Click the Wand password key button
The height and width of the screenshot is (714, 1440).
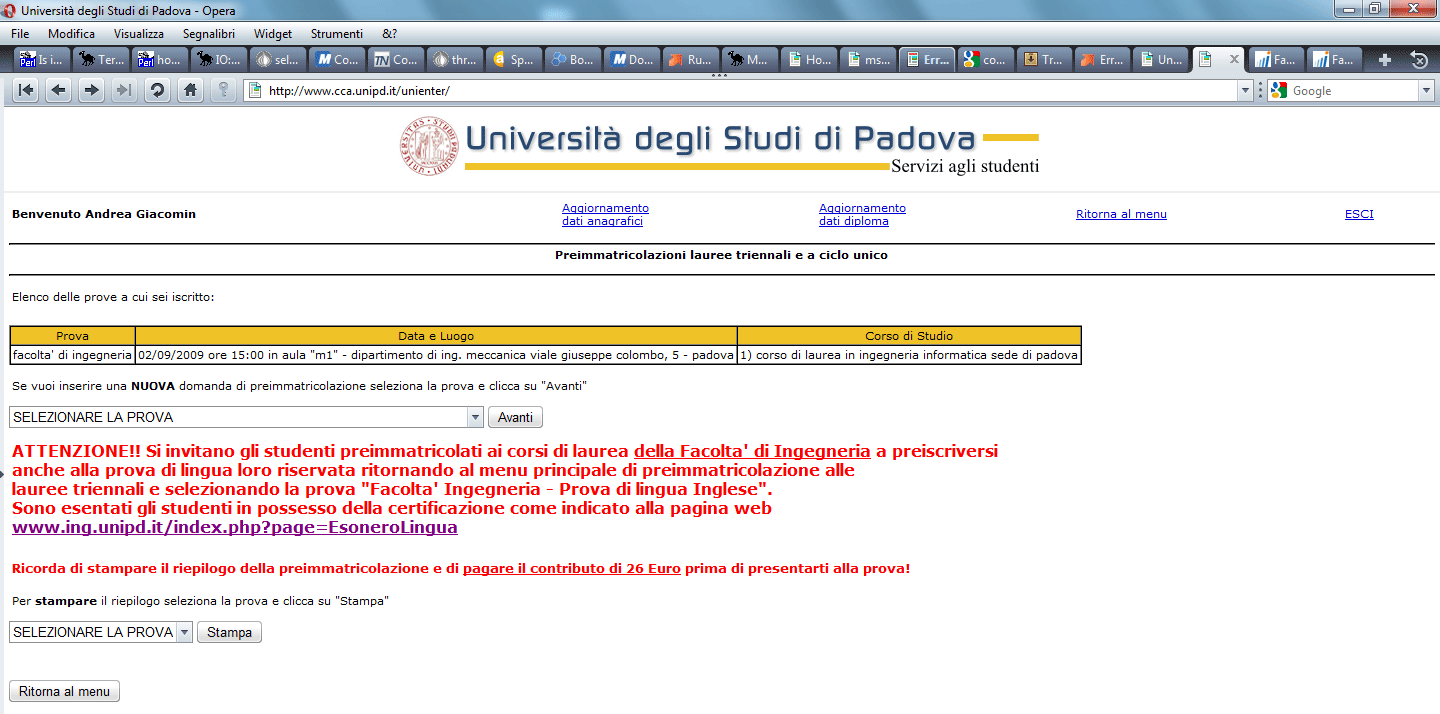(x=223, y=90)
